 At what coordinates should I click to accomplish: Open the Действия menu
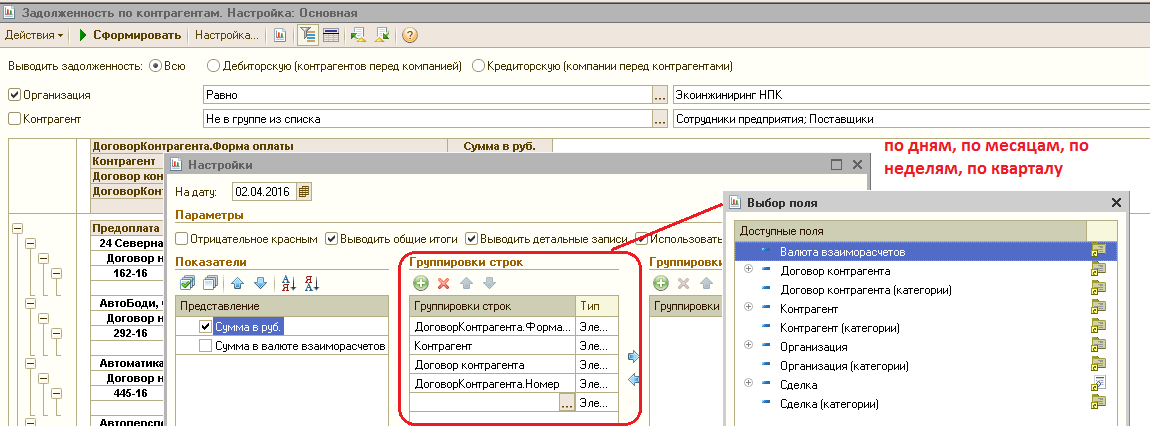click(34, 35)
